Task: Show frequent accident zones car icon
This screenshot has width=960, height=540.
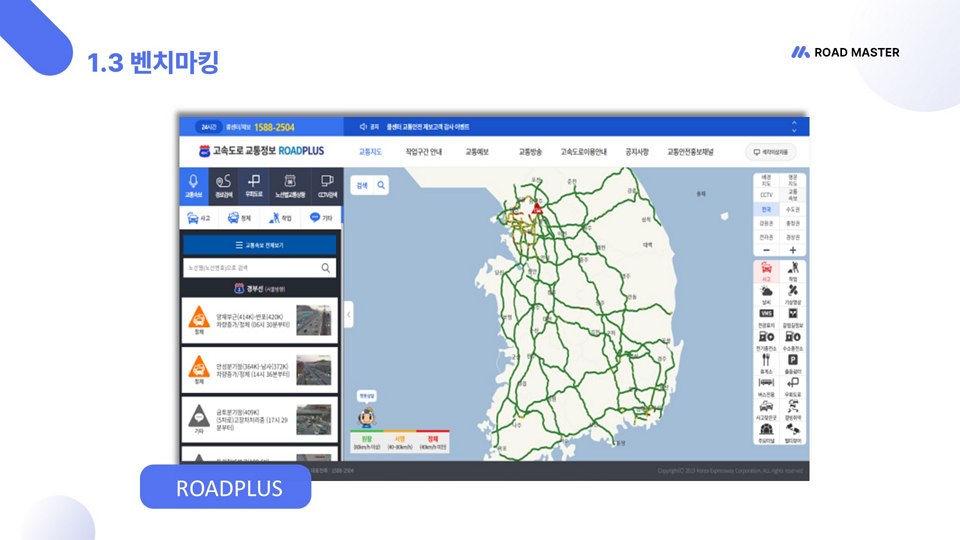Action: coord(766,410)
